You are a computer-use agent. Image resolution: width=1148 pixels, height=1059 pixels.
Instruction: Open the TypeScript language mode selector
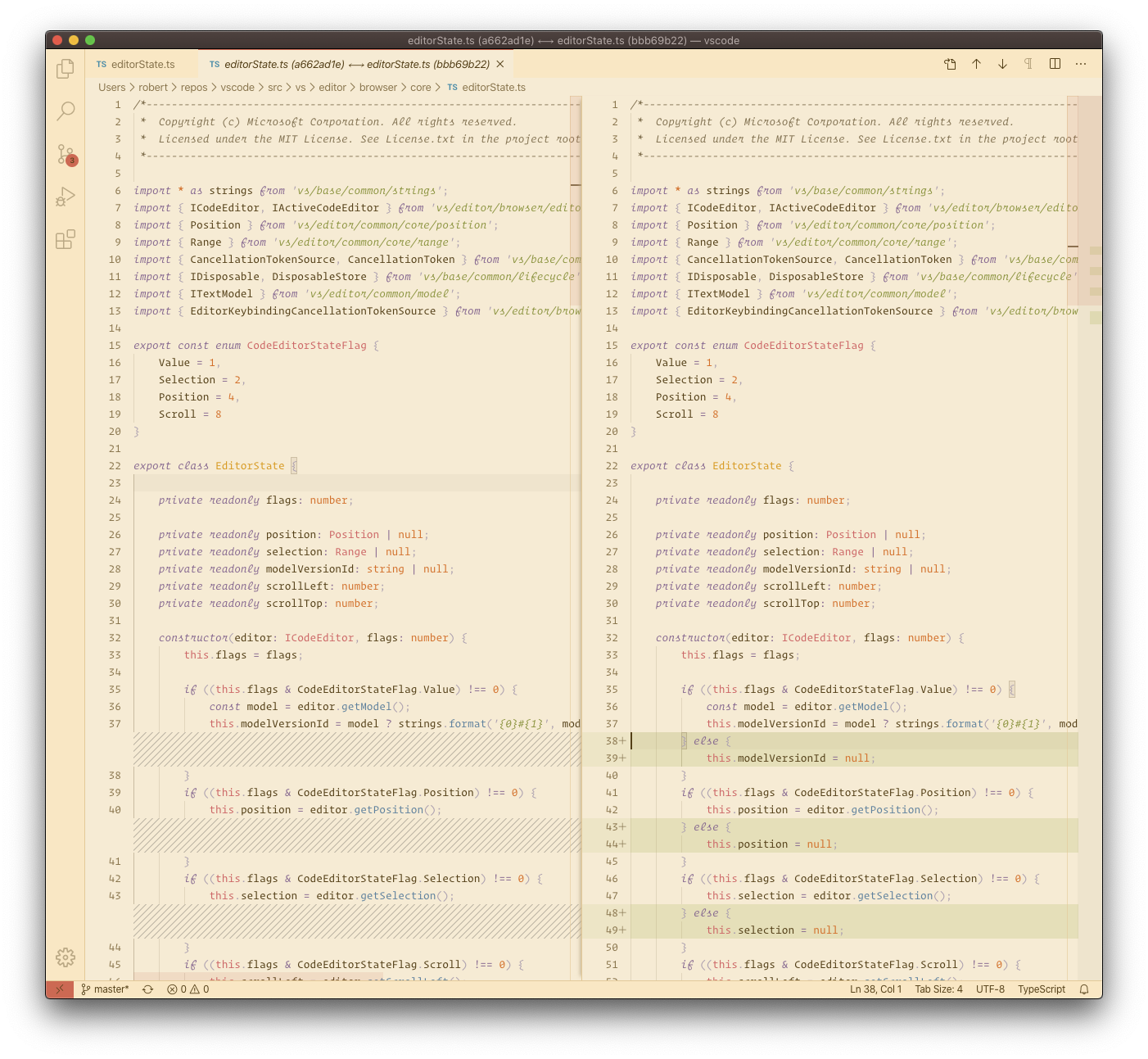point(1042,989)
